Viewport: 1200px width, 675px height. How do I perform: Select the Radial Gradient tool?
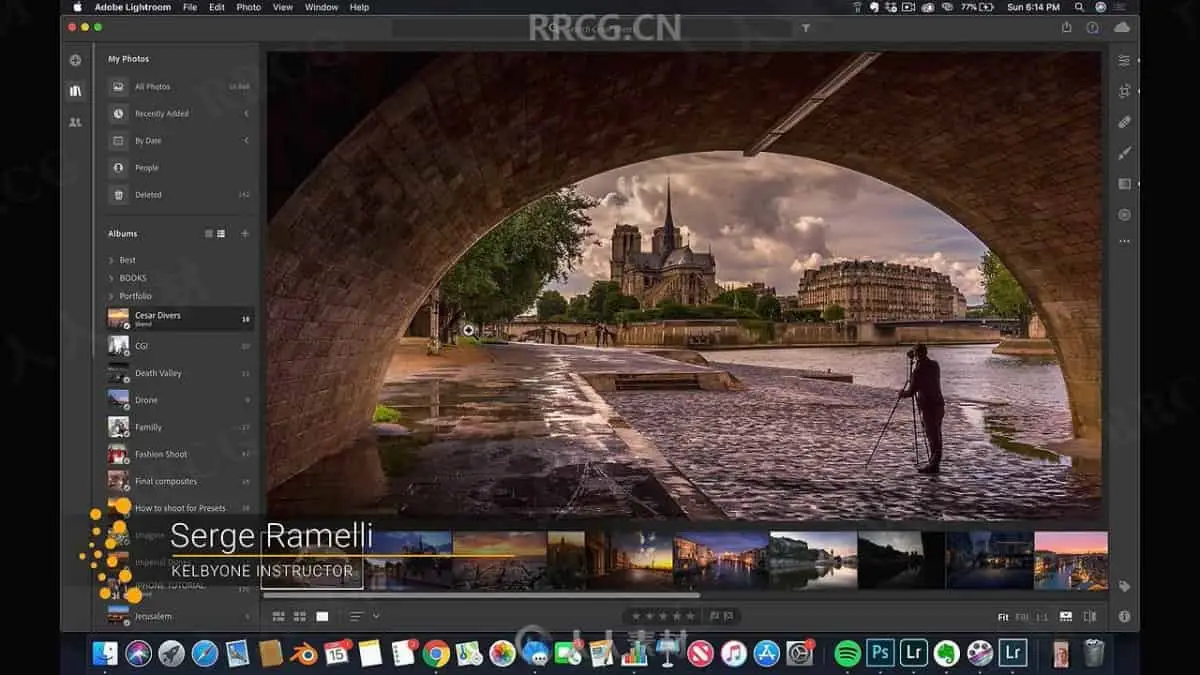point(1124,215)
